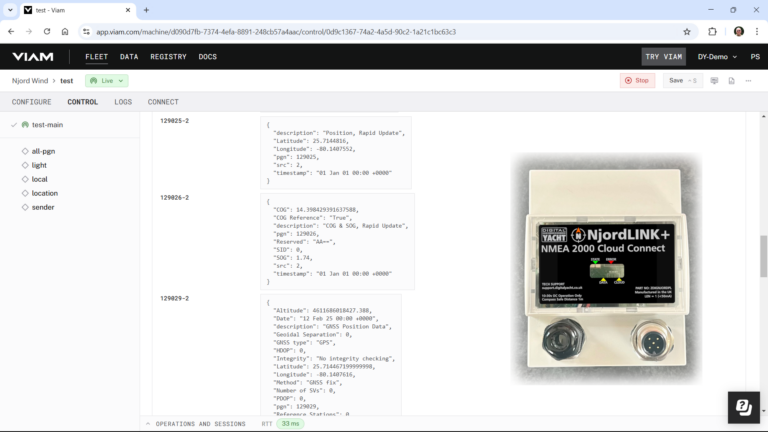Switch to the CONNECT tab

pyautogui.click(x=163, y=102)
